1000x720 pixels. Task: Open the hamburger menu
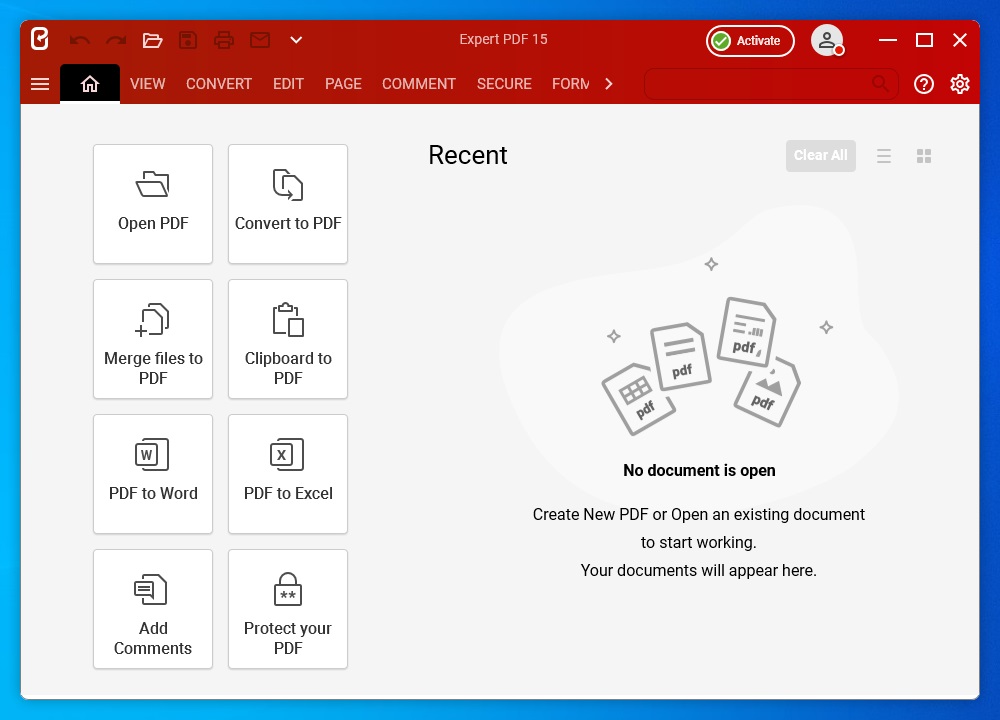pos(40,84)
